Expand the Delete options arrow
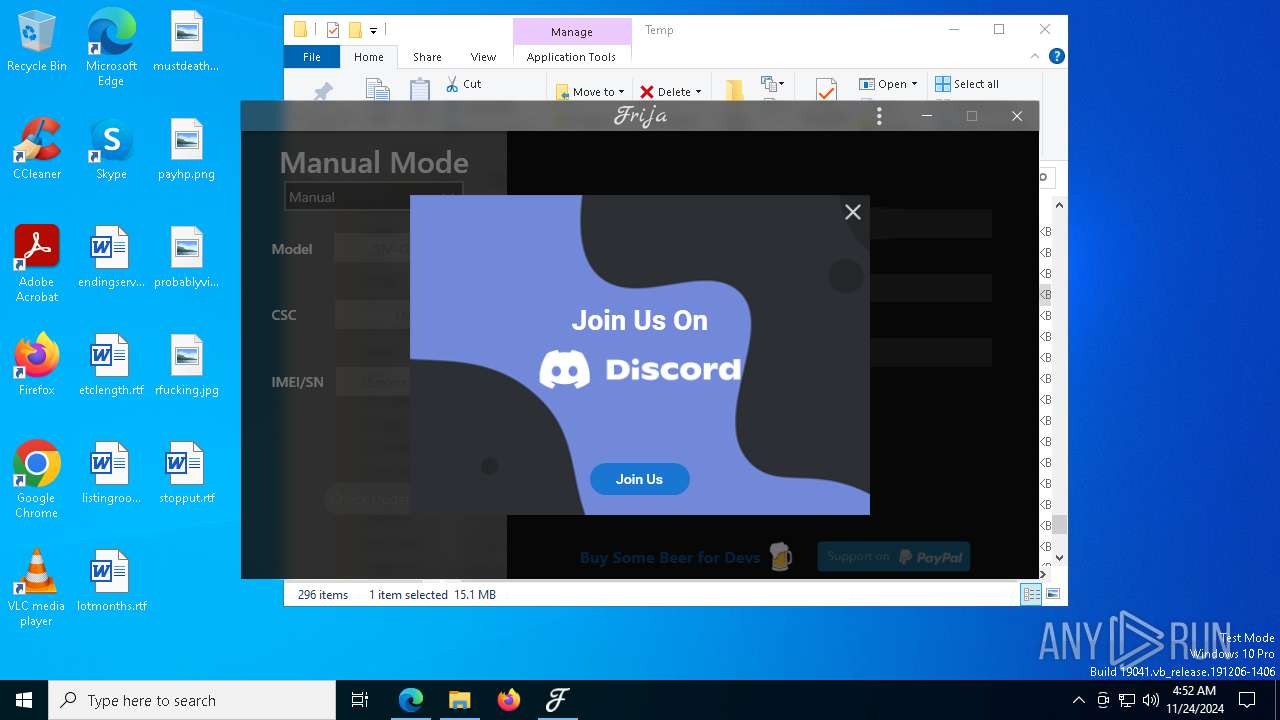 [x=698, y=92]
